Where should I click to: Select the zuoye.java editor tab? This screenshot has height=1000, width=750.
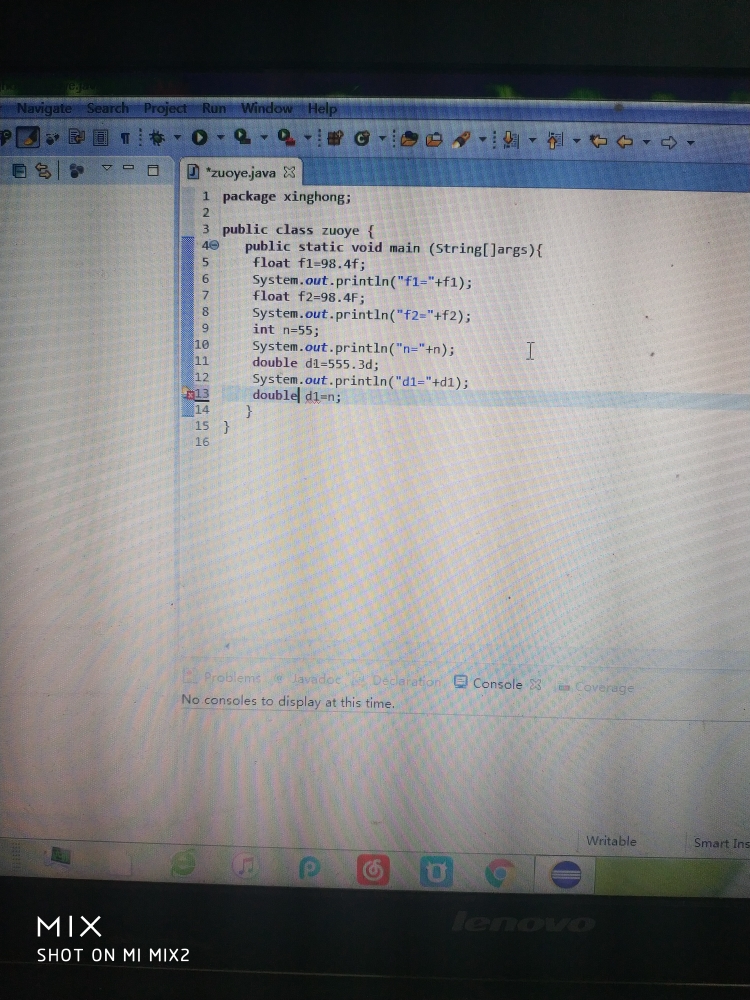coord(240,172)
